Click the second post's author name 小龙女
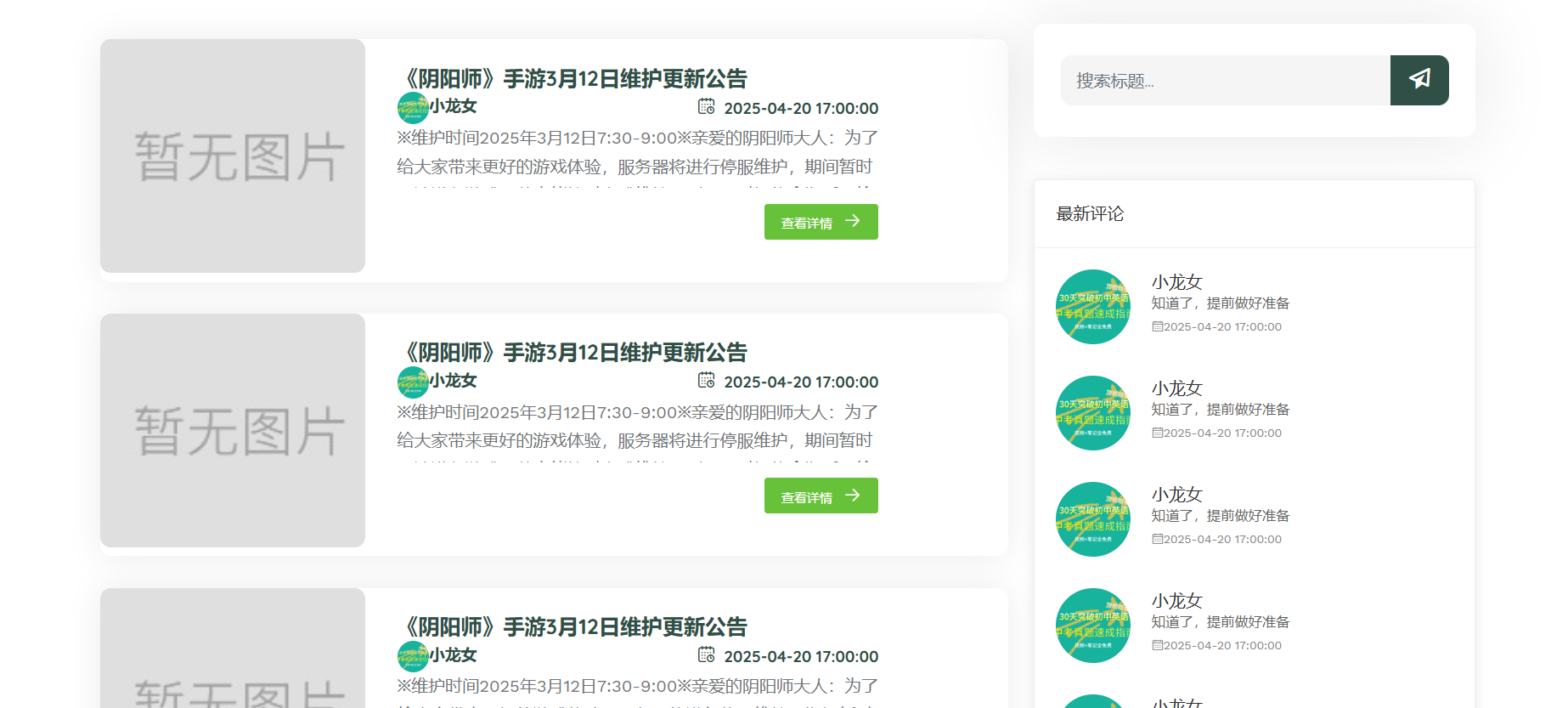Viewport: 1568px width, 708px height. (x=453, y=381)
